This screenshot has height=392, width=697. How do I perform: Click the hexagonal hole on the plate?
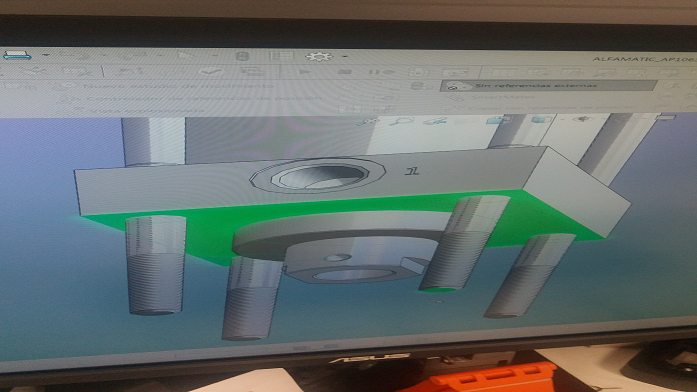point(317,175)
